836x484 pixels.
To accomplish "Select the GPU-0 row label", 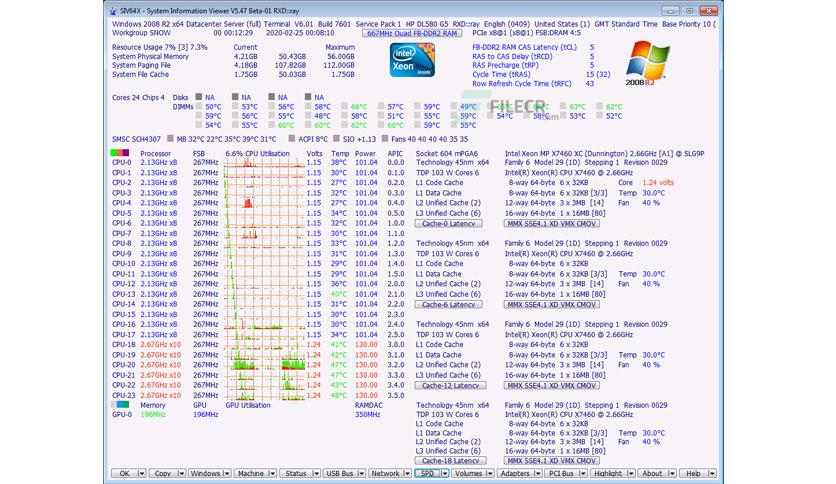I will click(122, 414).
